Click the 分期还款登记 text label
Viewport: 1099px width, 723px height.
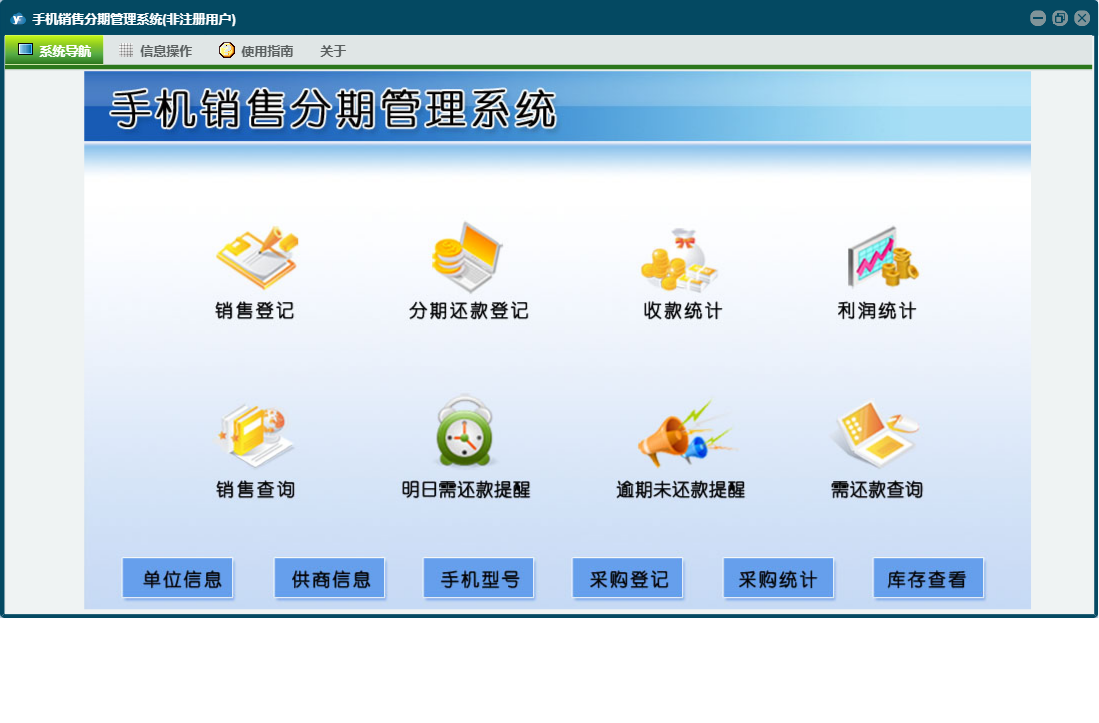(469, 310)
